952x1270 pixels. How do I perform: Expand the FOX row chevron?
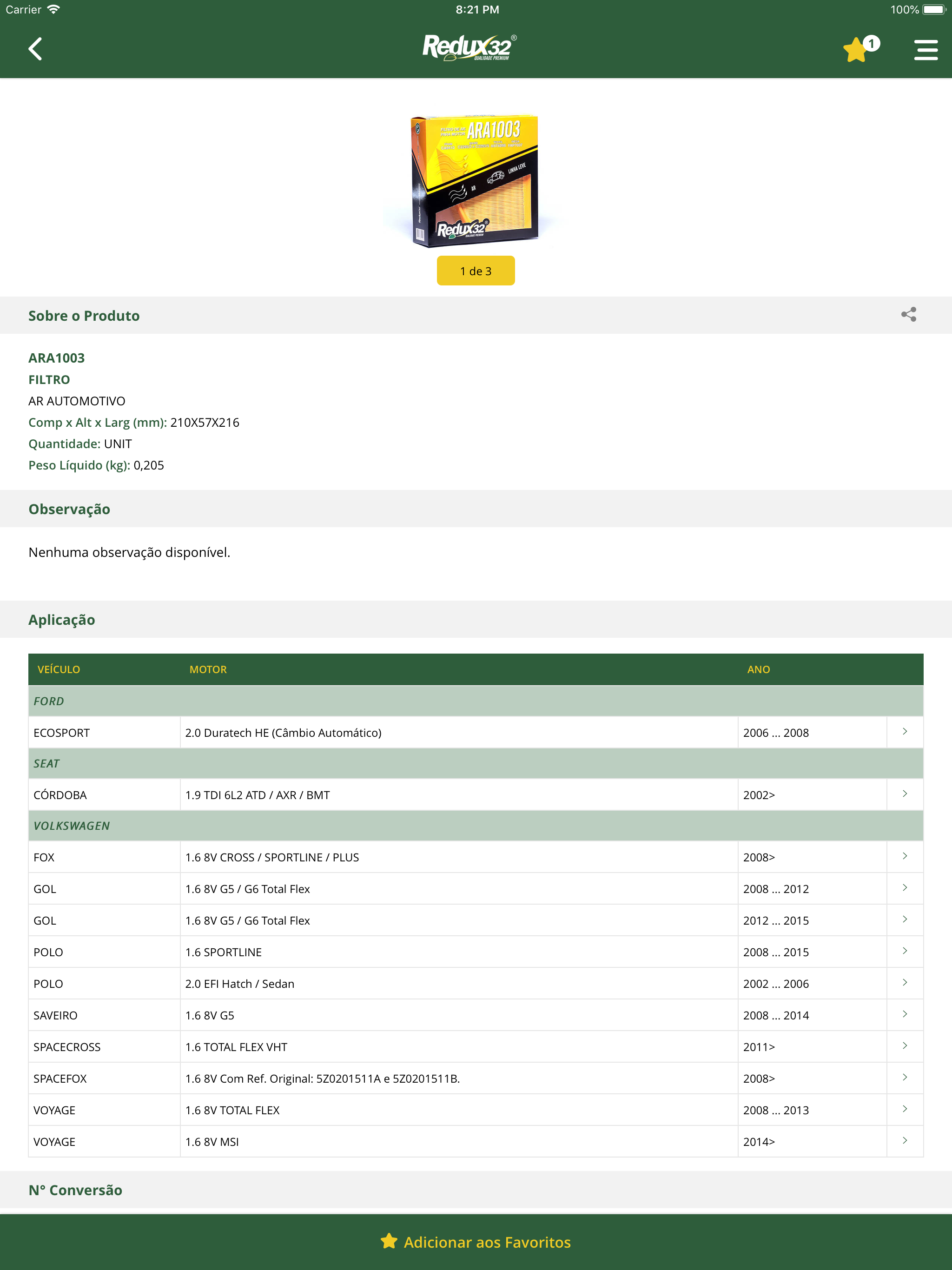pos(905,856)
